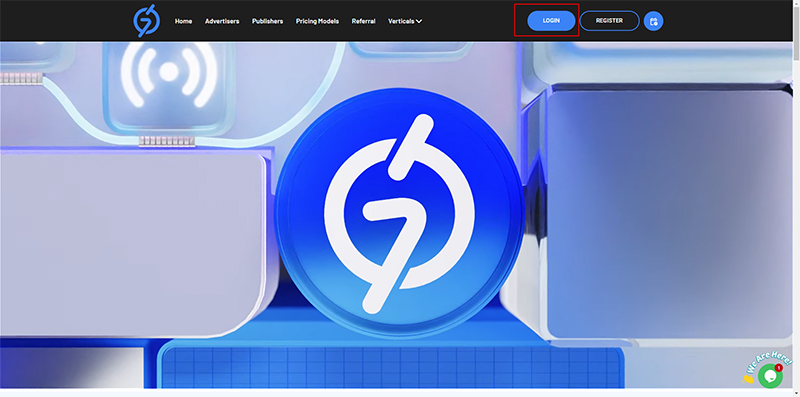Click the REGISTER button
The height and width of the screenshot is (397, 800).
(609, 21)
